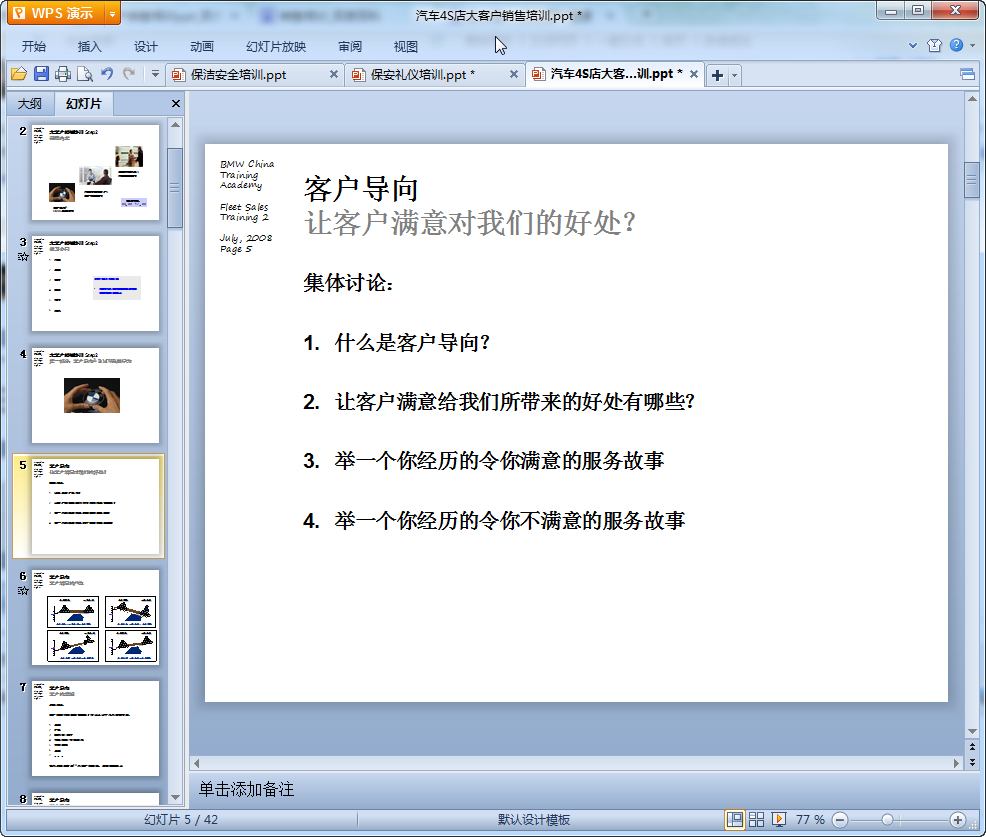The width and height of the screenshot is (986, 837).
Task: Expand the quick access toolbar dropdown
Action: 155,74
